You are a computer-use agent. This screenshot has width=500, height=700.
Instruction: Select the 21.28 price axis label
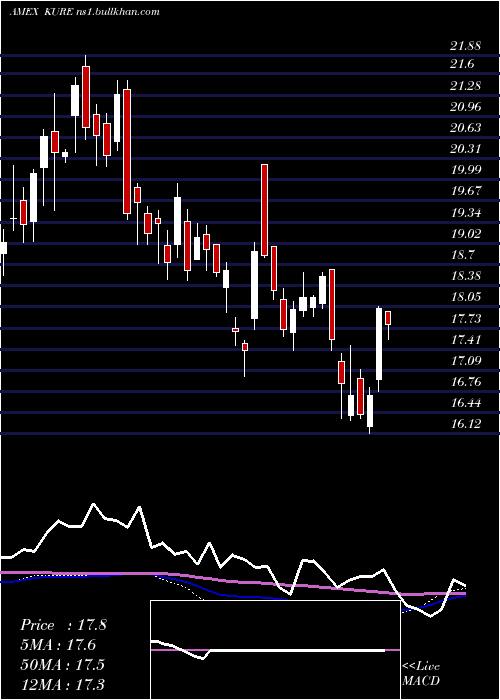[465, 85]
